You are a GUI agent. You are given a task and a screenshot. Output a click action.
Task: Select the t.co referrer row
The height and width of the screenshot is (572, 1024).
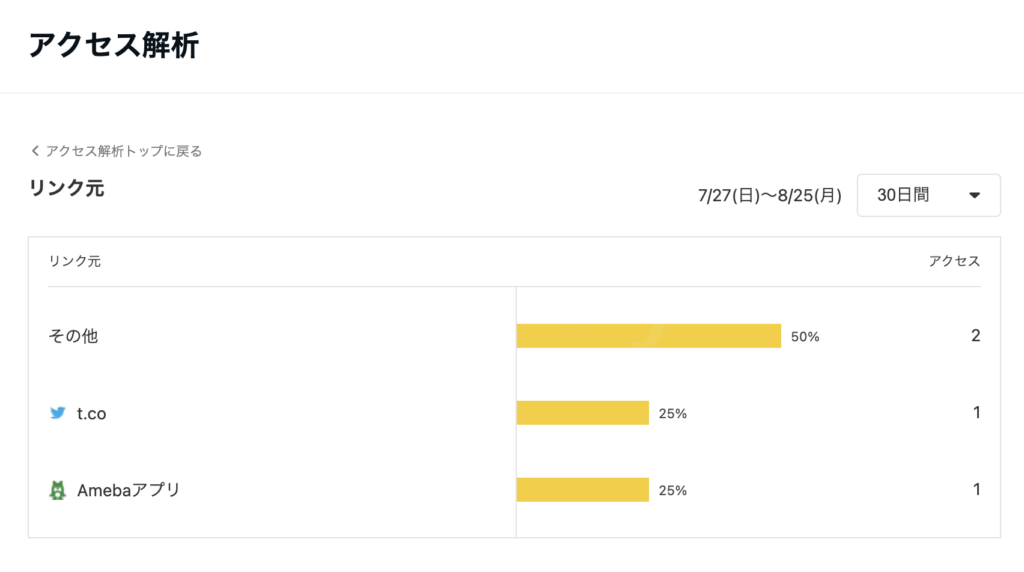(x=514, y=413)
